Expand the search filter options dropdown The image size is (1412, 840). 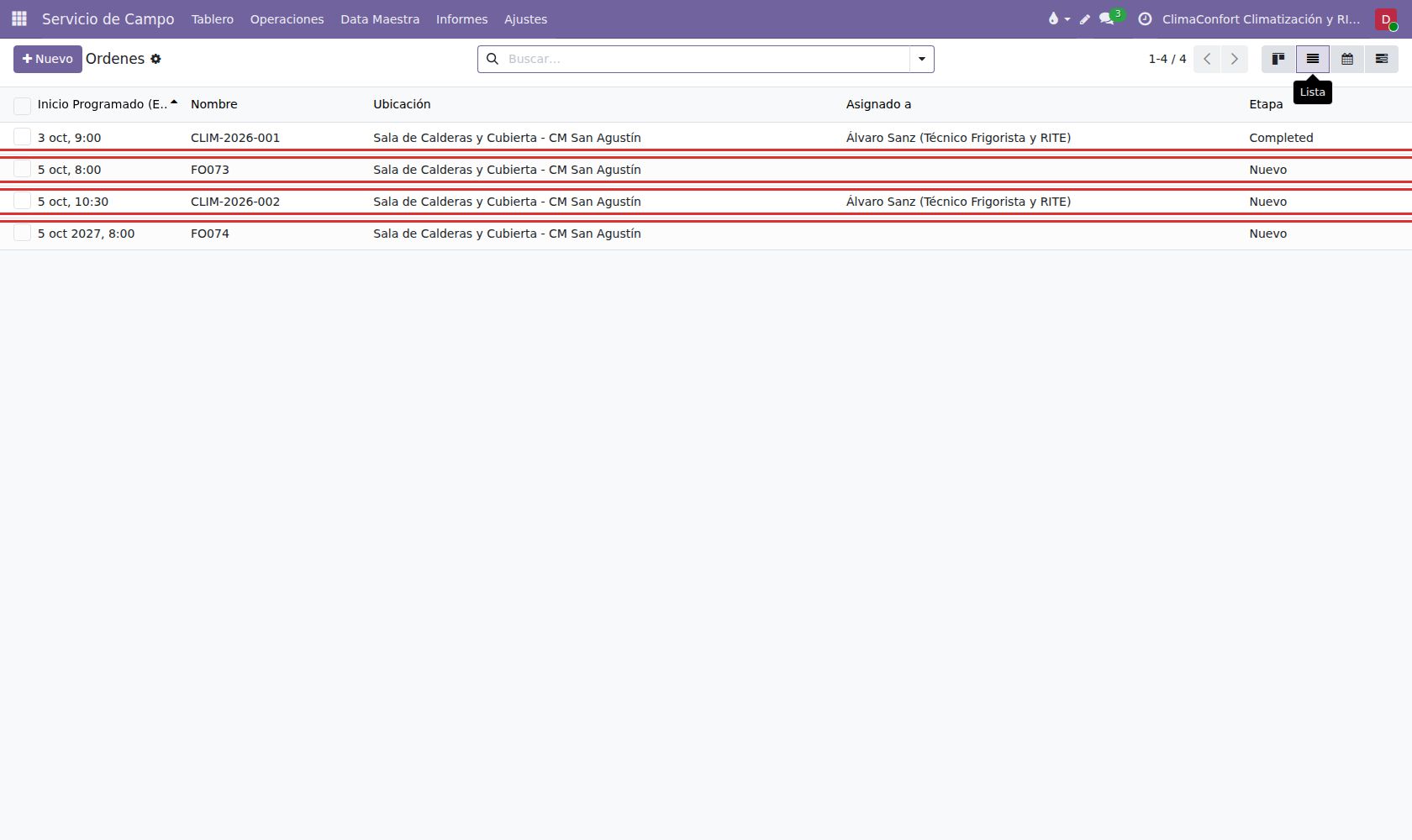point(922,59)
